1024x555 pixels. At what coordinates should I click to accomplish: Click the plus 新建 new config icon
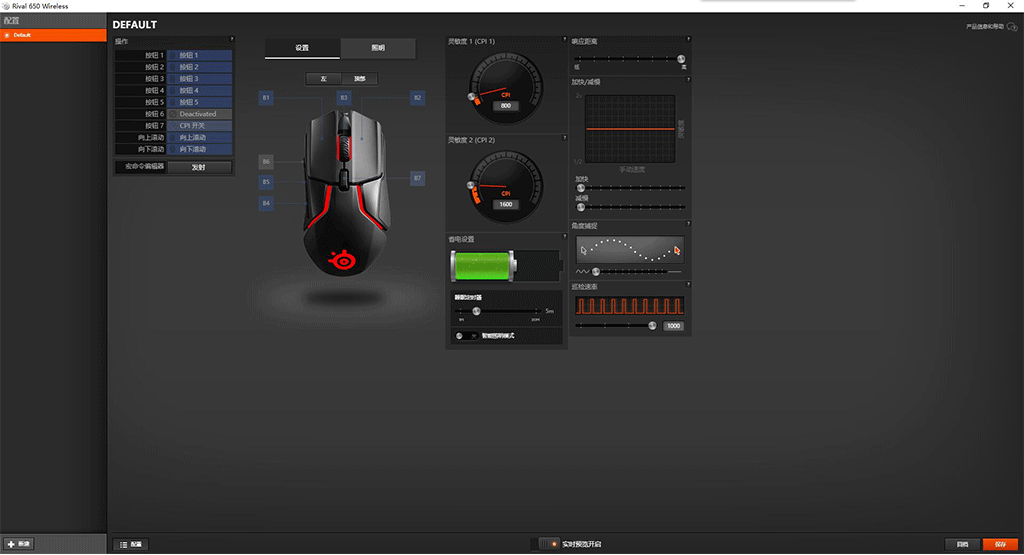(x=11, y=544)
